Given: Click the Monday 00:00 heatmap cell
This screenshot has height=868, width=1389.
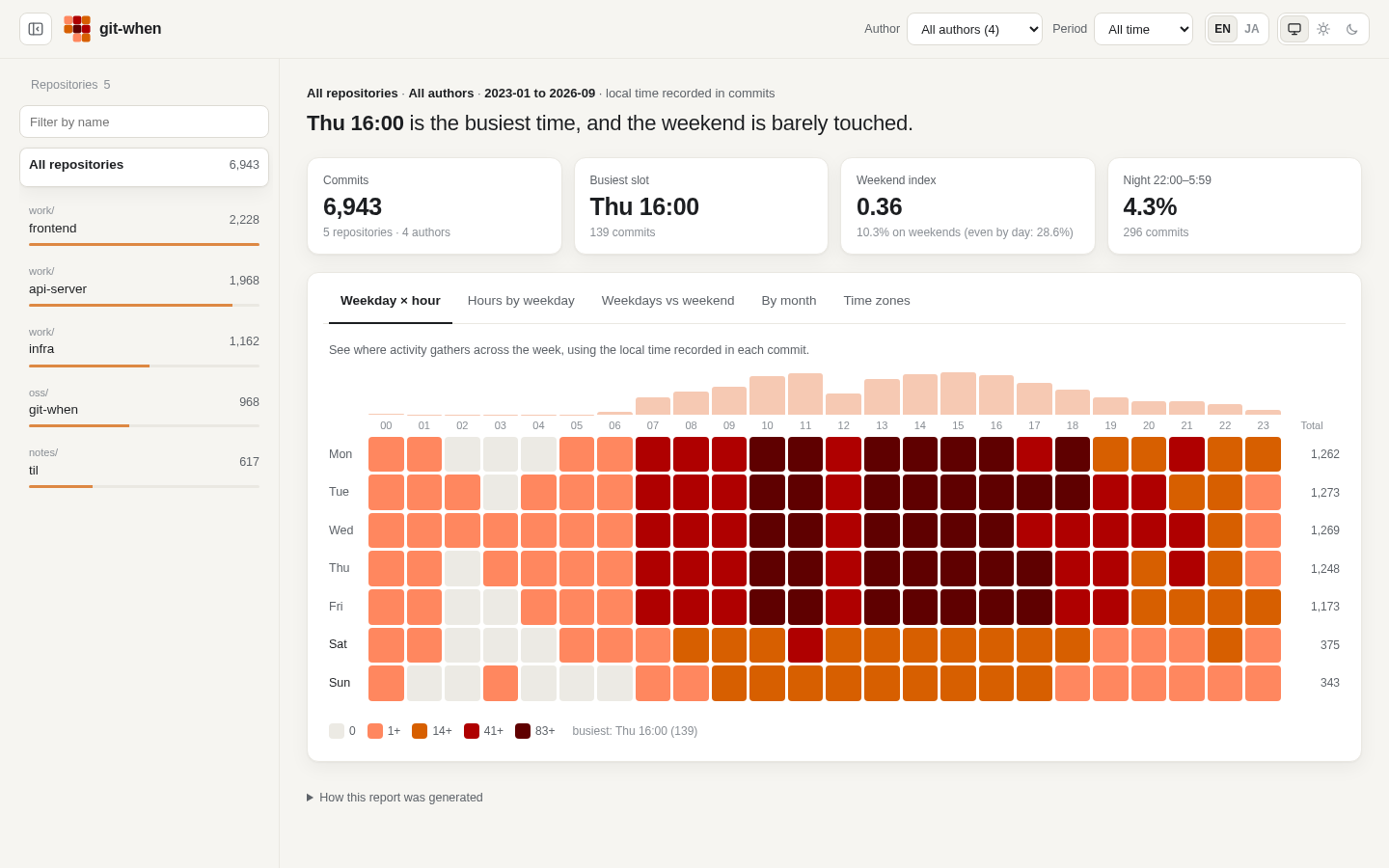Looking at the screenshot, I should [x=386, y=454].
